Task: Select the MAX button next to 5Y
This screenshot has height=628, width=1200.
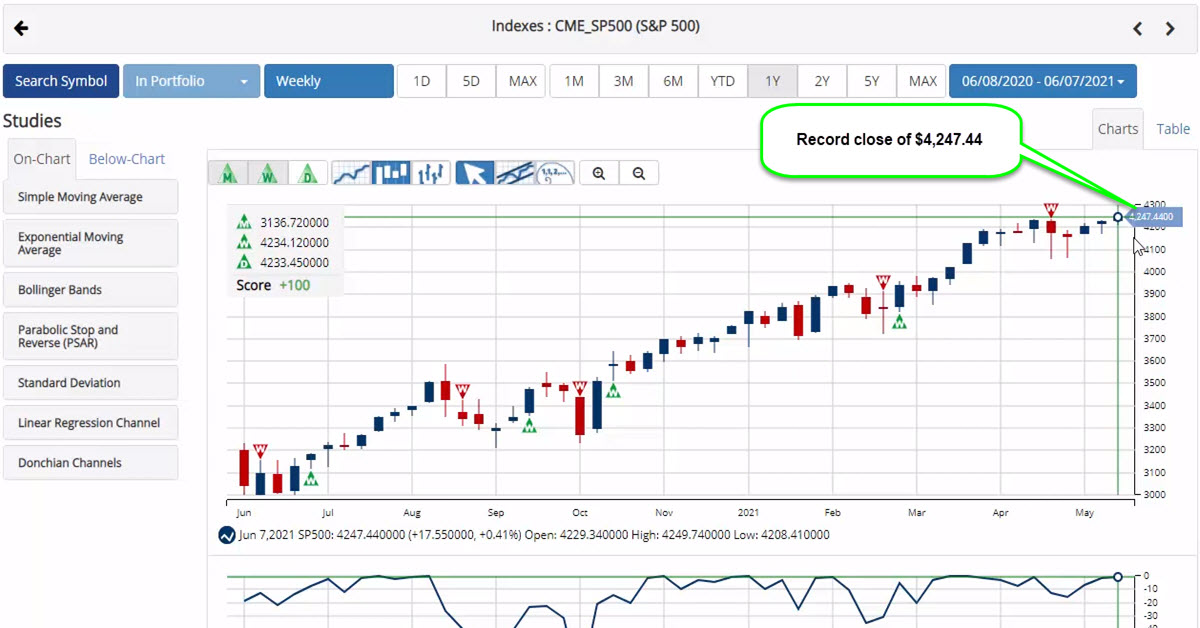Action: [x=922, y=81]
